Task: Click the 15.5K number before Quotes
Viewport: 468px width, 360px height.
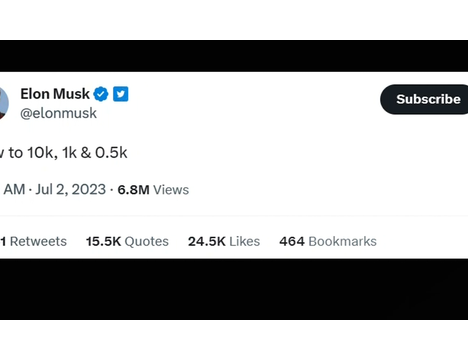Action: [x=103, y=241]
